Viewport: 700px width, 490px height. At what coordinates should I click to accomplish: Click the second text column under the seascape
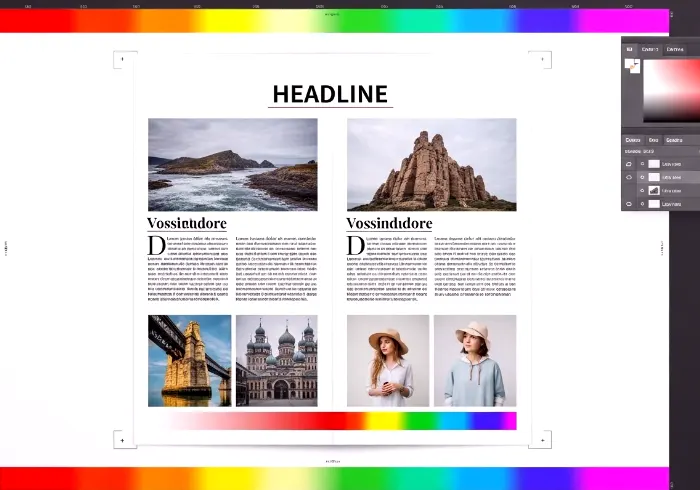point(276,269)
